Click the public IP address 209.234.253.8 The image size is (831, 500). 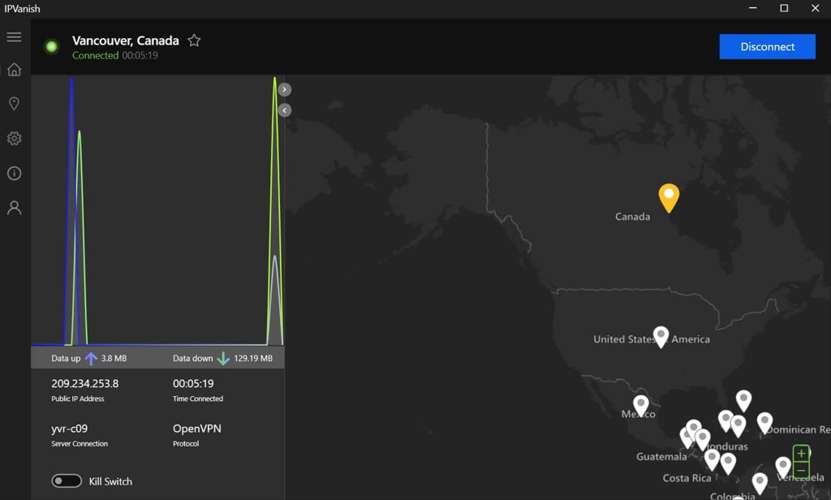pyautogui.click(x=85, y=384)
